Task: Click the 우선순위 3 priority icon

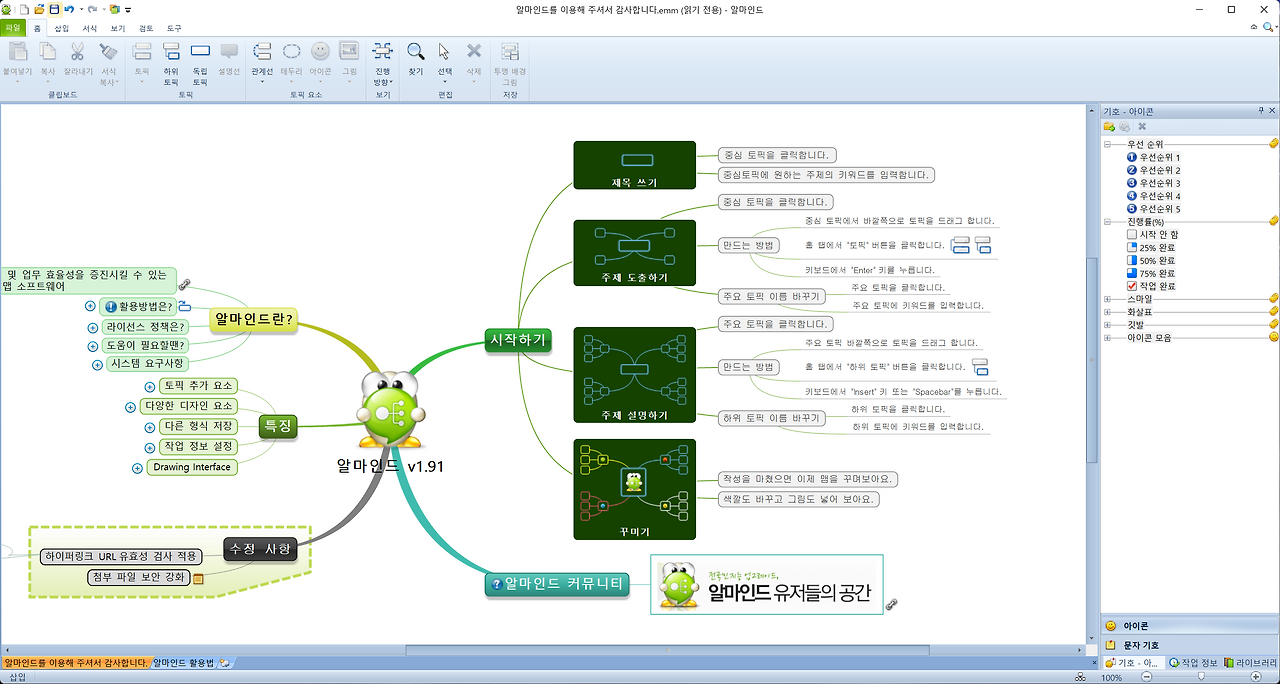Action: click(x=1132, y=183)
